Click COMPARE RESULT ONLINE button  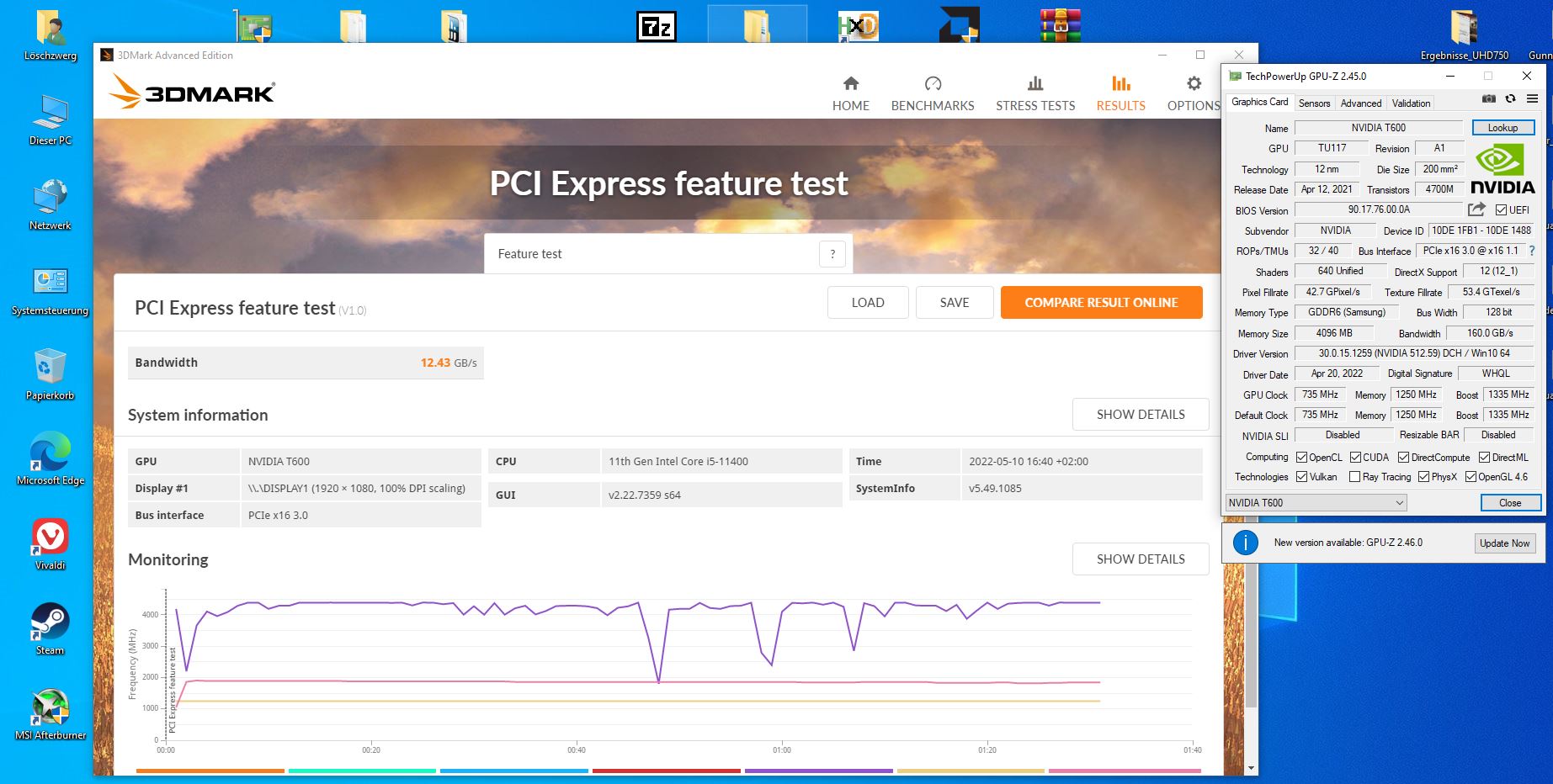click(x=1101, y=303)
